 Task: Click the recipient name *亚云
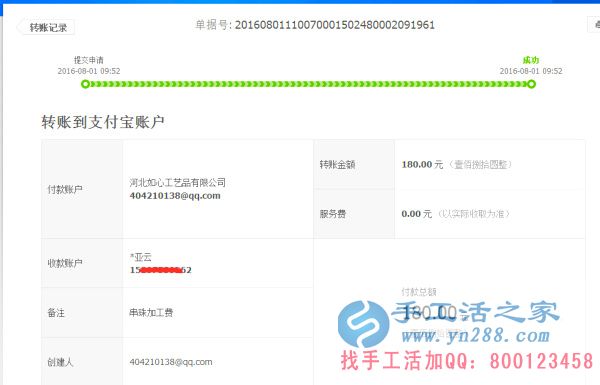coord(140,257)
